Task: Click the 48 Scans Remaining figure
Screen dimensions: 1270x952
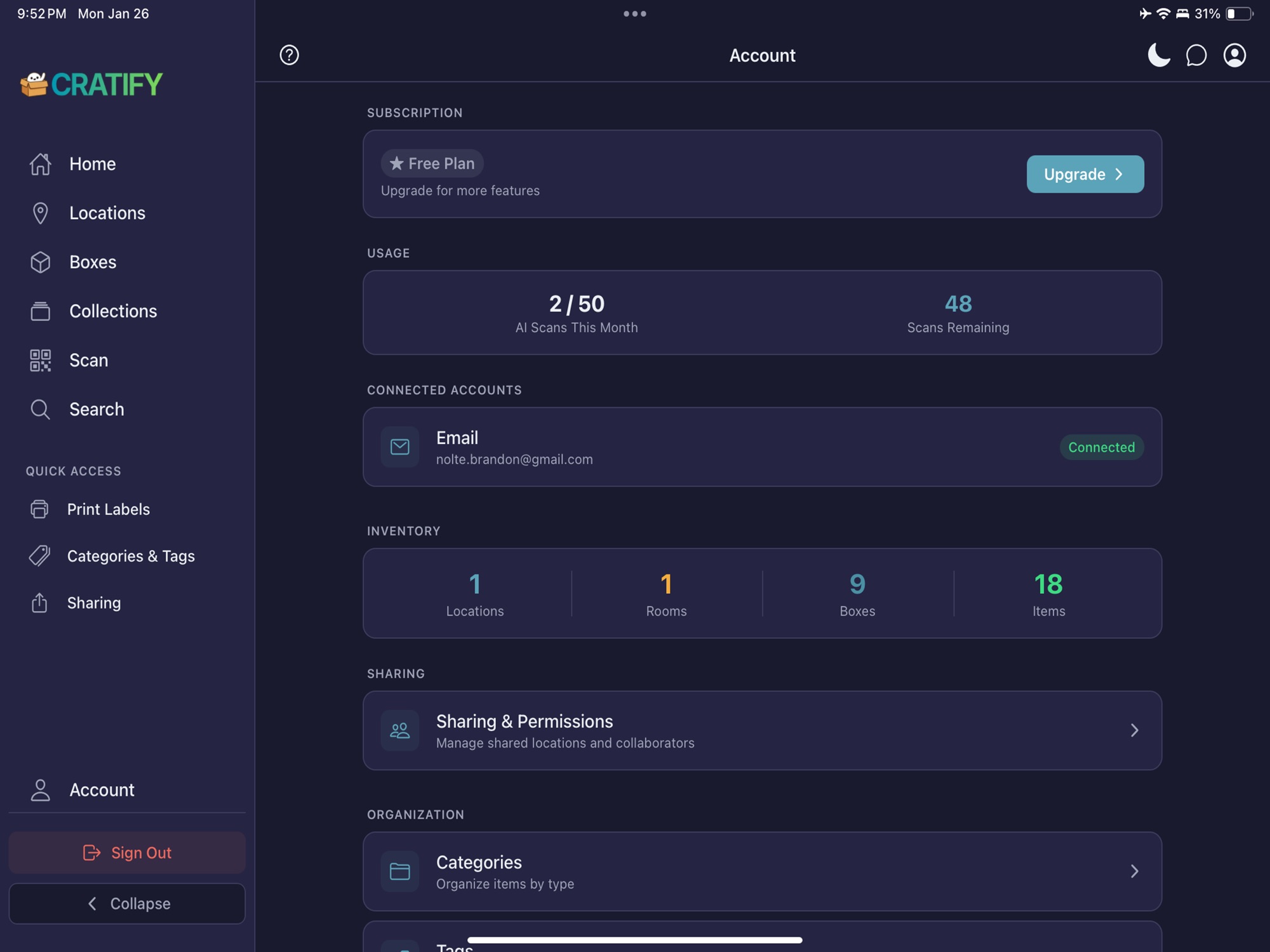Action: (x=958, y=304)
